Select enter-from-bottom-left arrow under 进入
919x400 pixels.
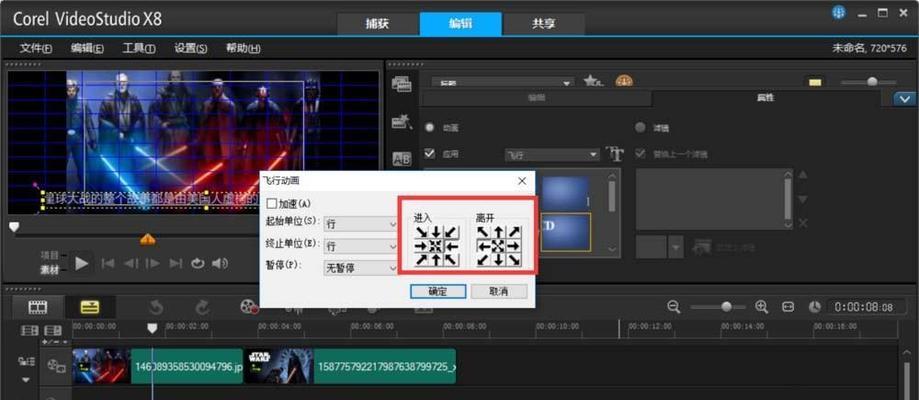[x=421, y=259]
